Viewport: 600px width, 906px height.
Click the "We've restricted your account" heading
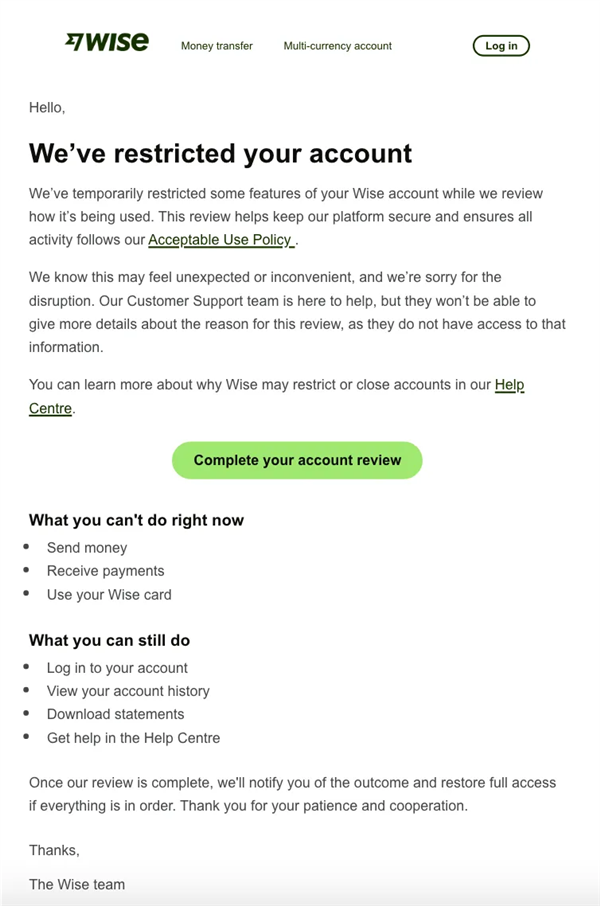point(220,153)
